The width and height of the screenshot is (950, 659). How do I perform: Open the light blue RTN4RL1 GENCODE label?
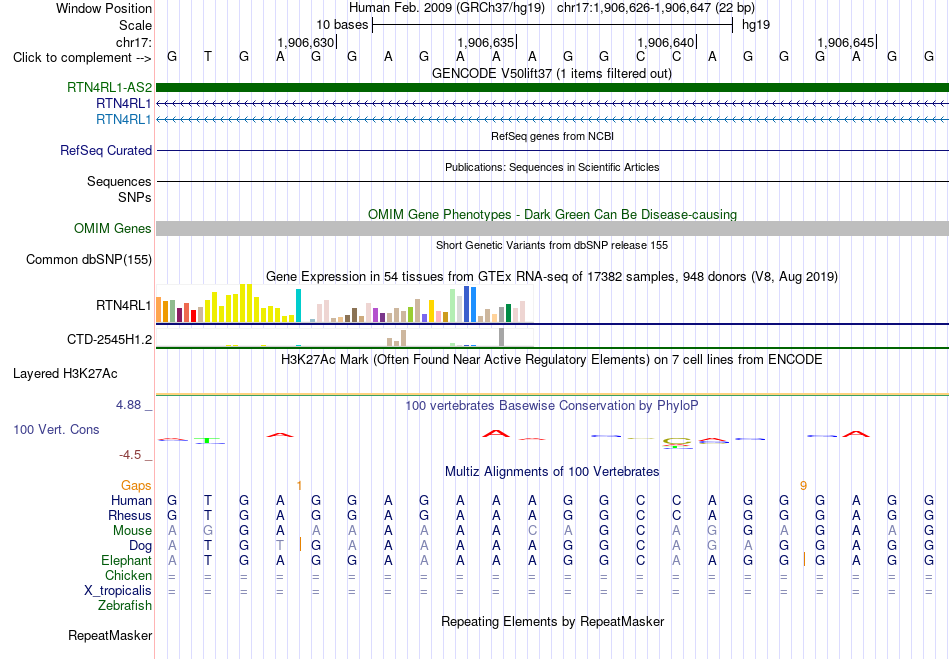point(124,119)
